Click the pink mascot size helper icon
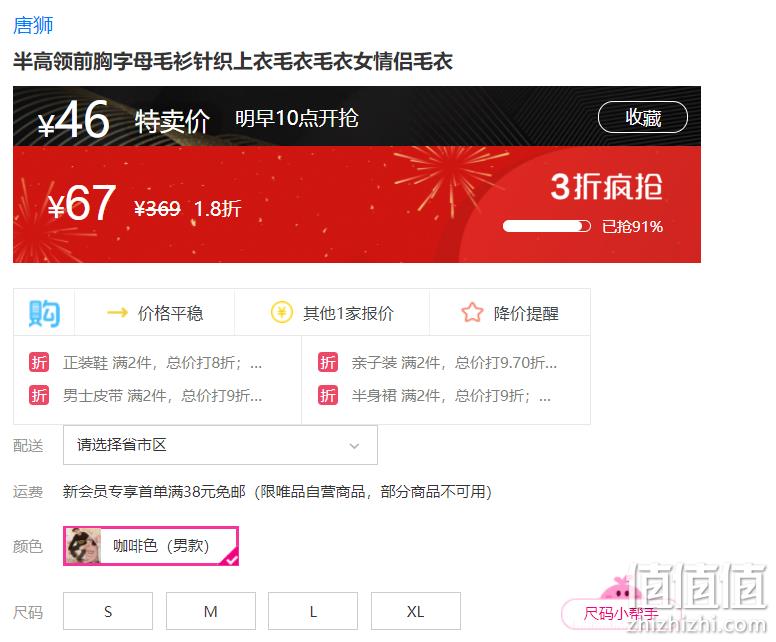 (616, 589)
